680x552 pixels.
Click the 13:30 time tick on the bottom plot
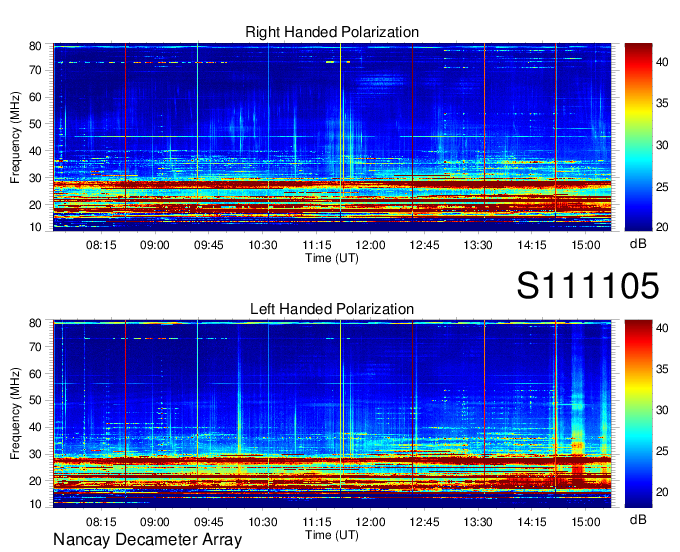point(478,522)
